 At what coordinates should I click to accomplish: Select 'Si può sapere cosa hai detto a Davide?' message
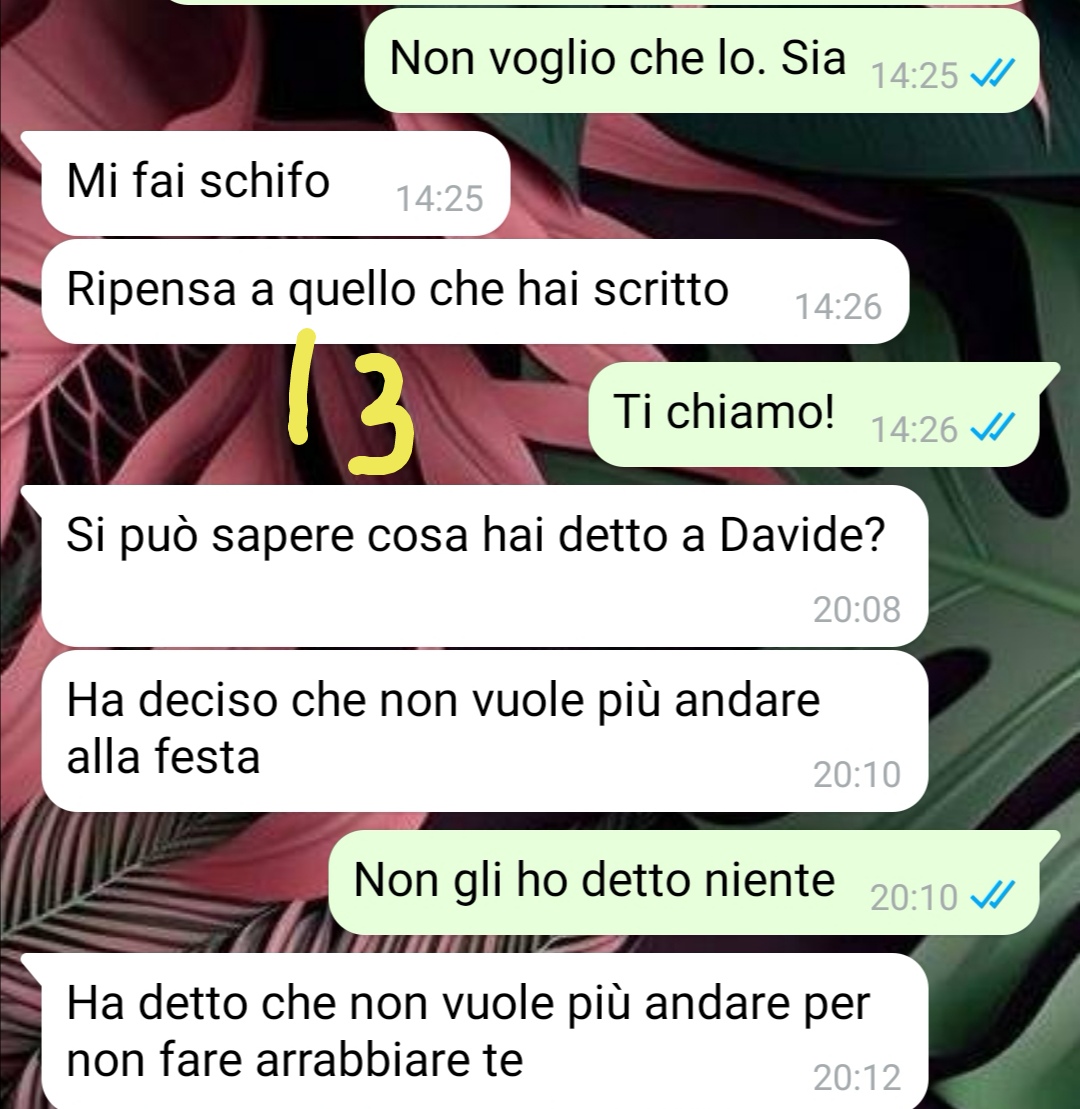pyautogui.click(x=484, y=566)
